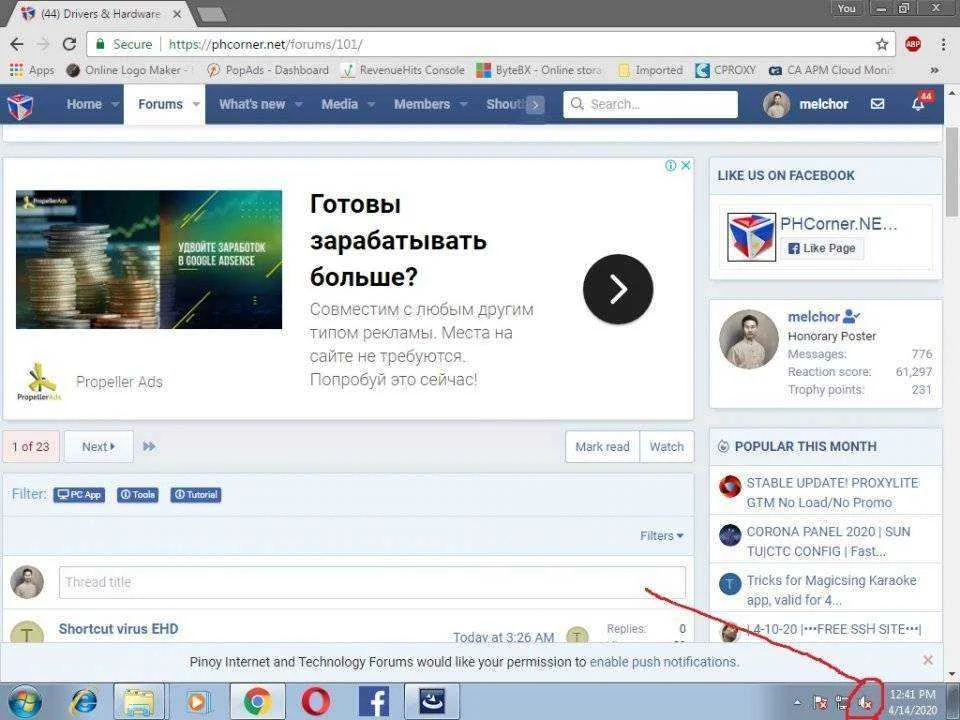
Task: Open the Members nav item
Action: click(422, 104)
